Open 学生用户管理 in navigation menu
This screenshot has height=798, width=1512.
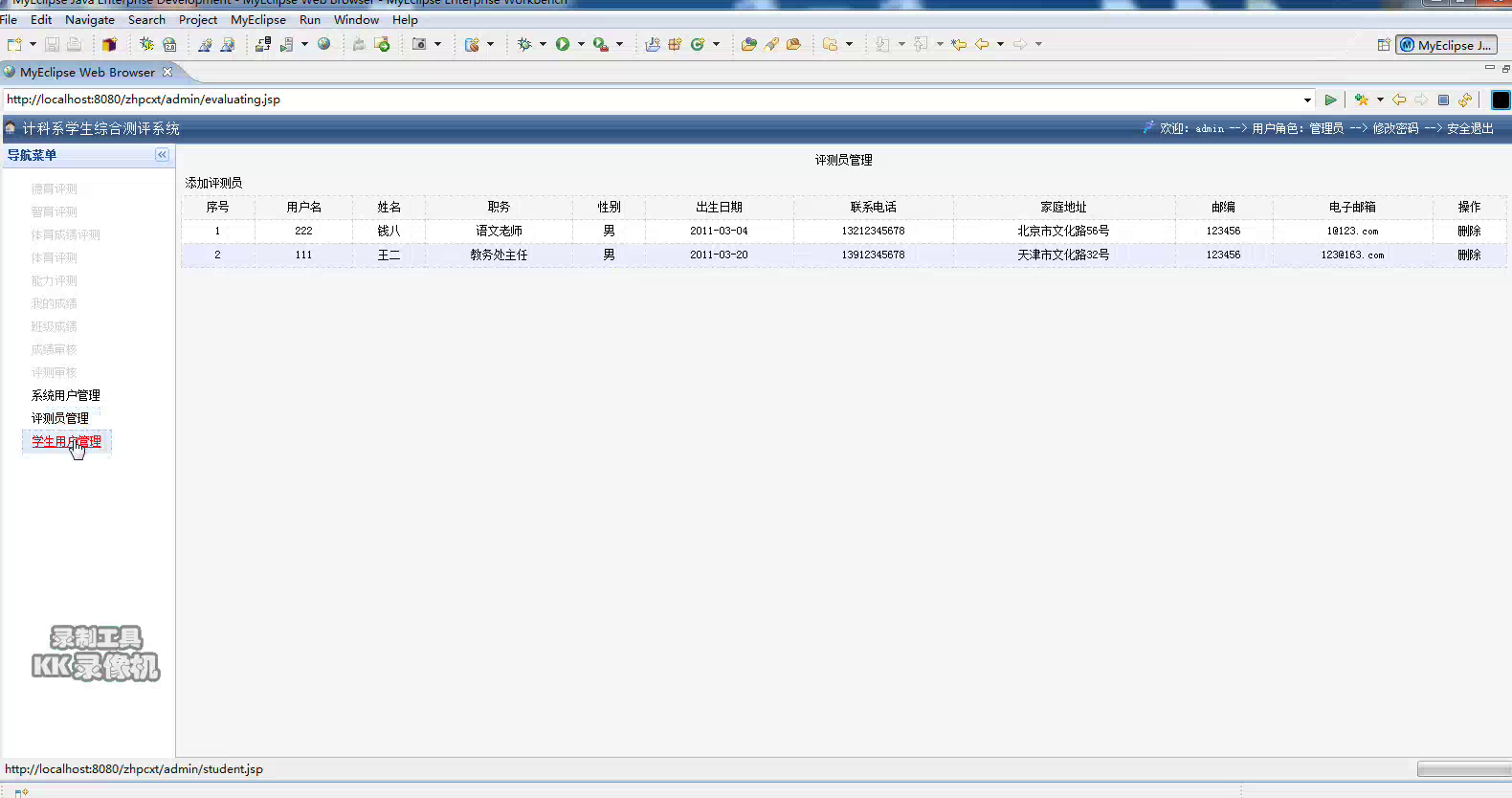pos(66,441)
